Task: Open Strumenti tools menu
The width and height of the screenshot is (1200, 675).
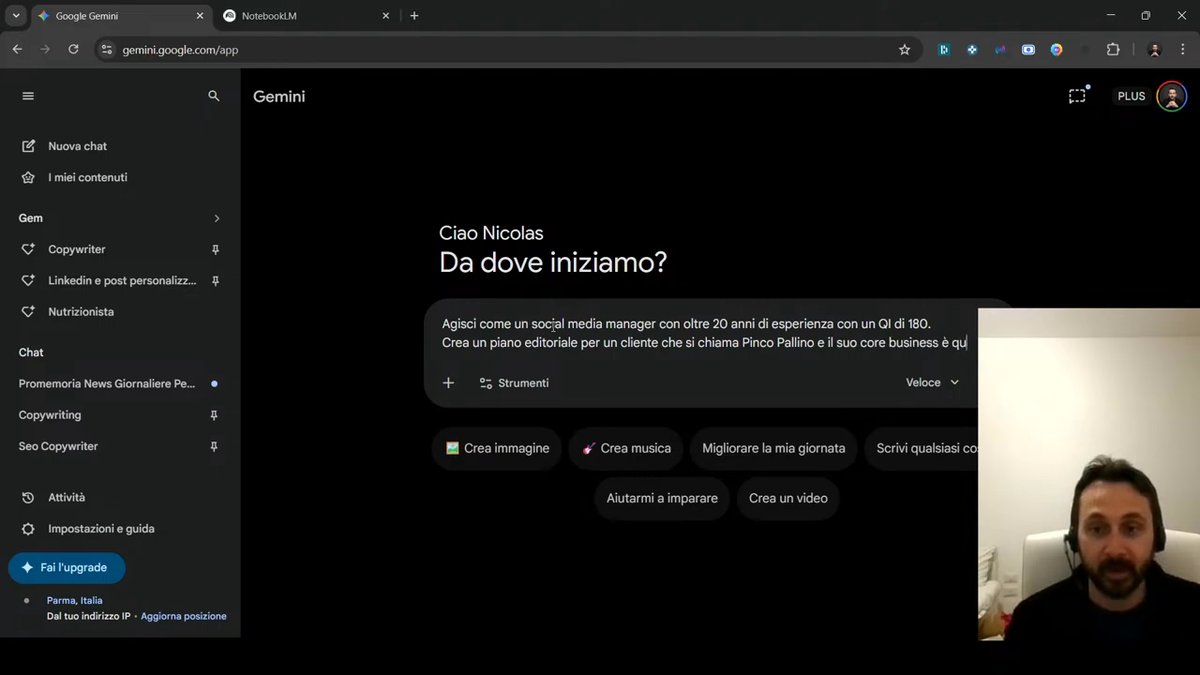Action: (514, 383)
